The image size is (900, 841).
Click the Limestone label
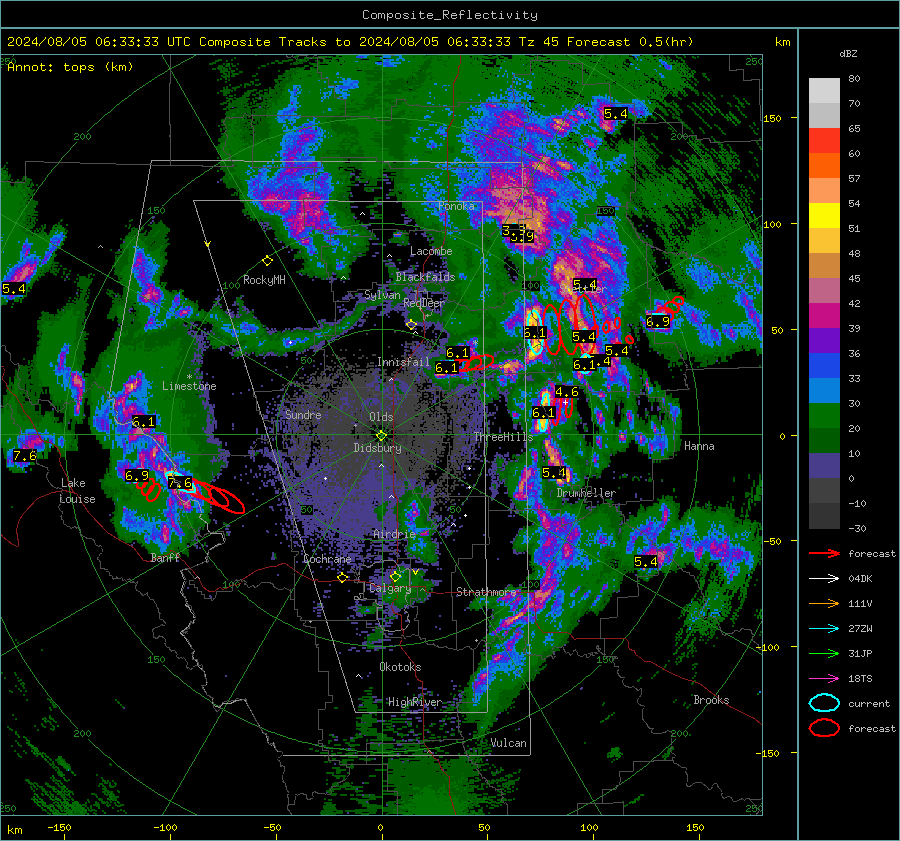click(189, 386)
